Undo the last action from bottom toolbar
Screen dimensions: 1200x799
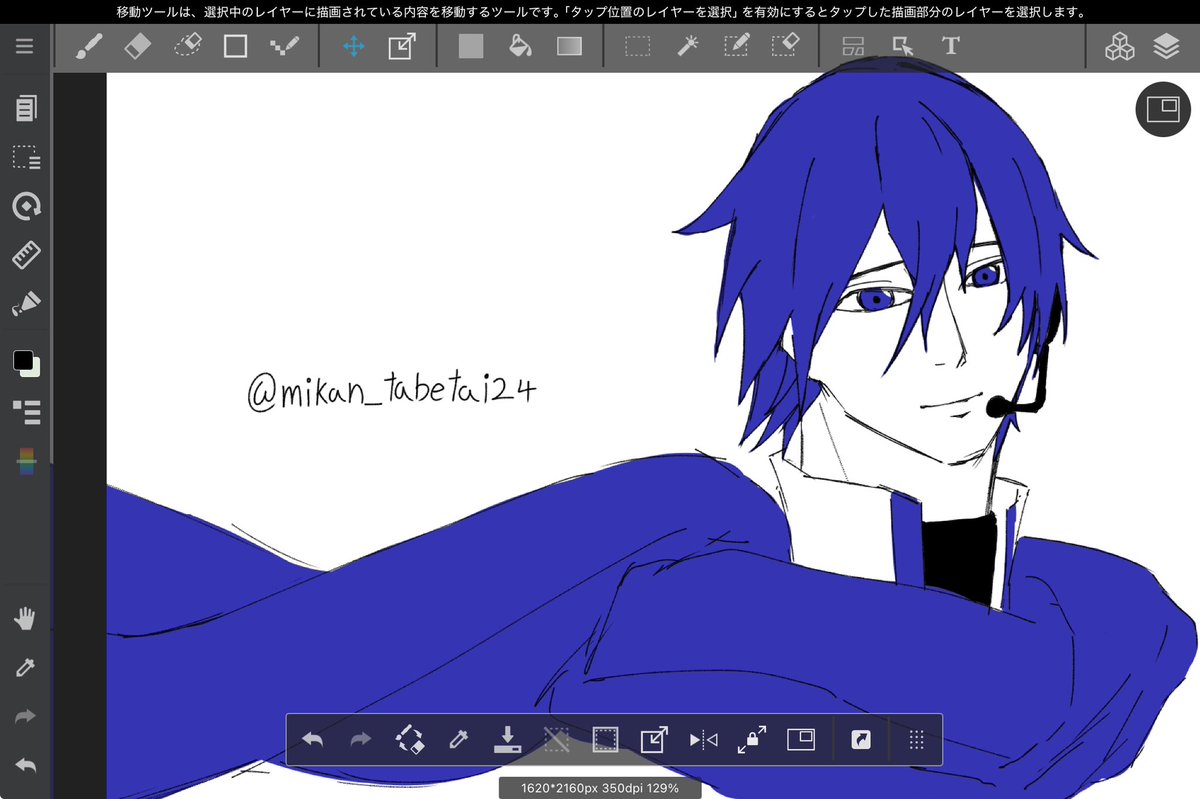coord(312,739)
